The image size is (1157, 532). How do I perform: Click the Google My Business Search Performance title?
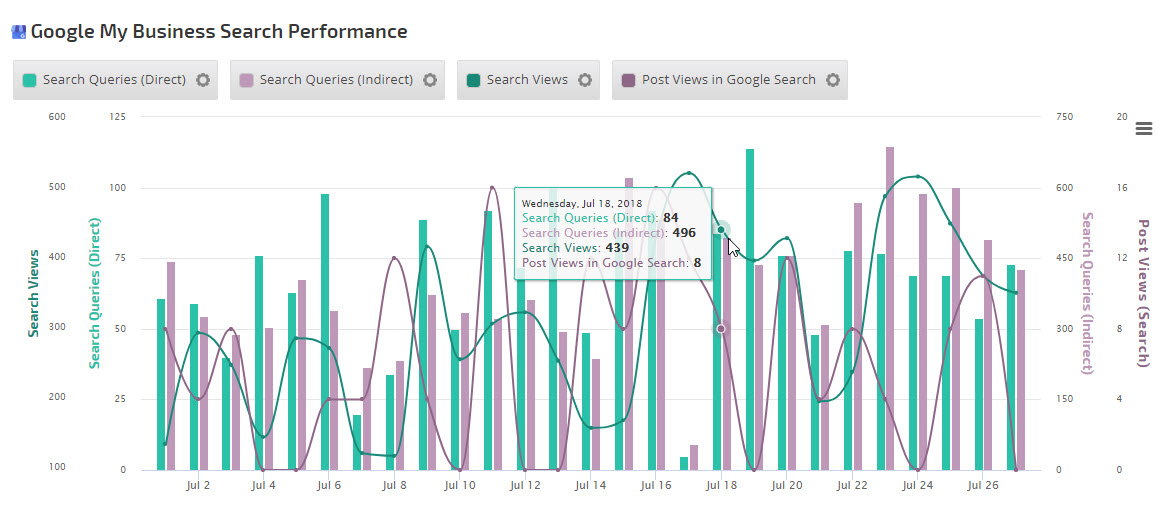[219, 32]
